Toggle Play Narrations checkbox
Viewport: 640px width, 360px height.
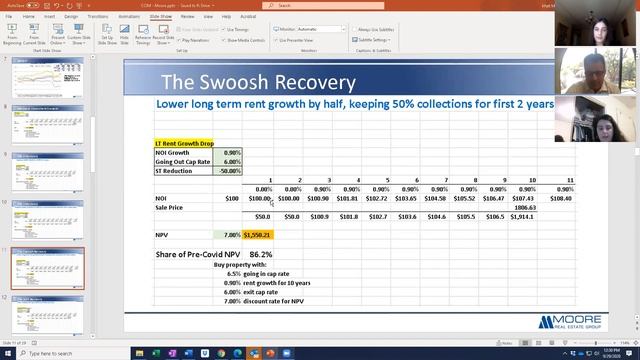coord(193,40)
